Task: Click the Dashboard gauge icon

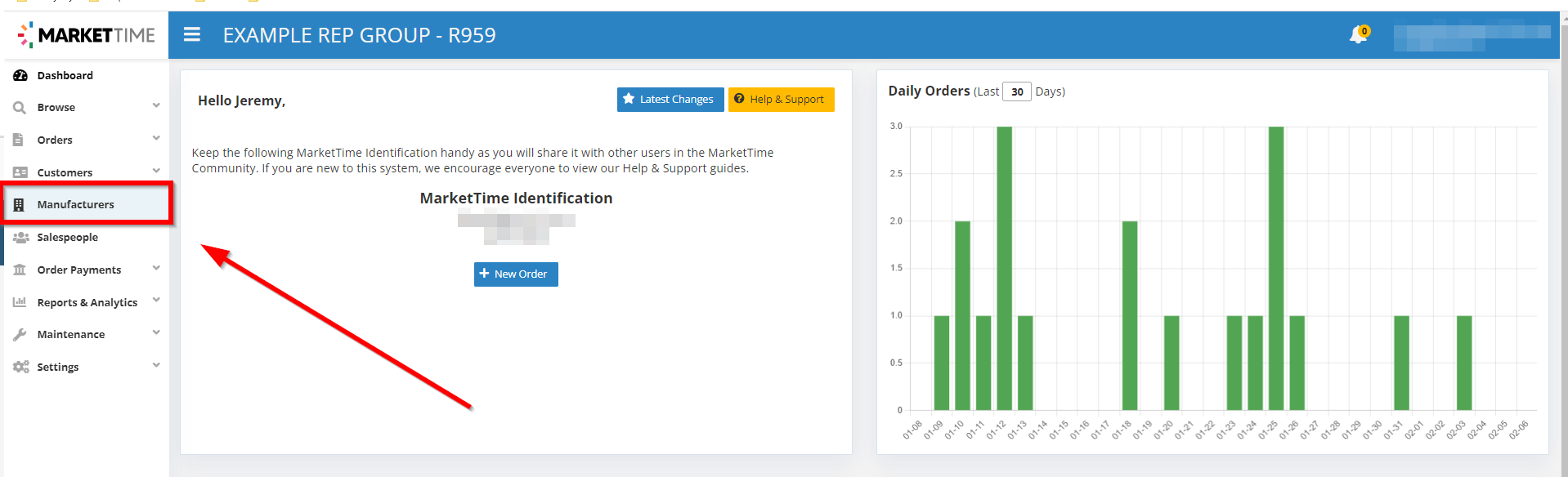Action: coord(20,75)
